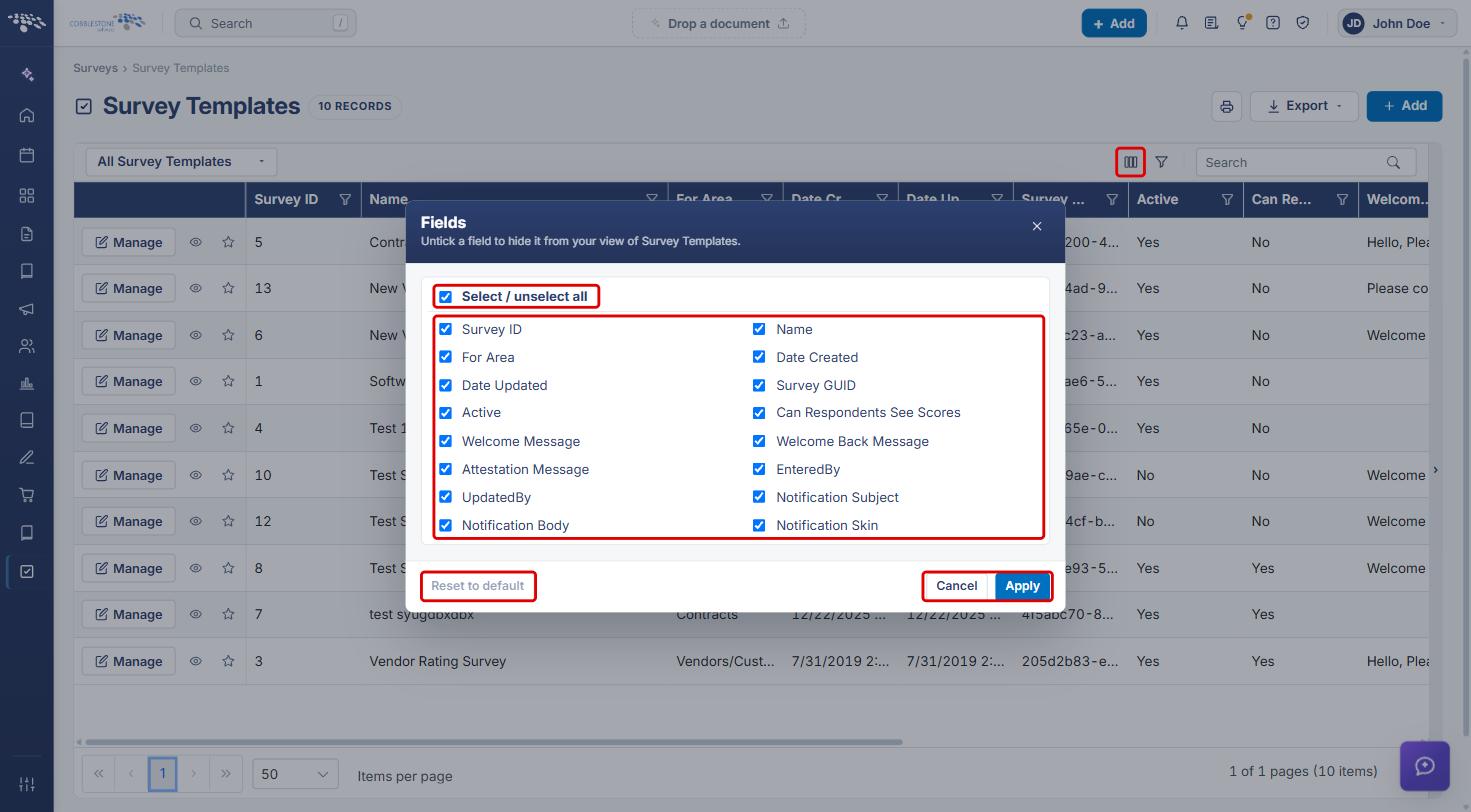Click the Active column filter icon
Viewport: 1471px width, 812px height.
[1227, 200]
